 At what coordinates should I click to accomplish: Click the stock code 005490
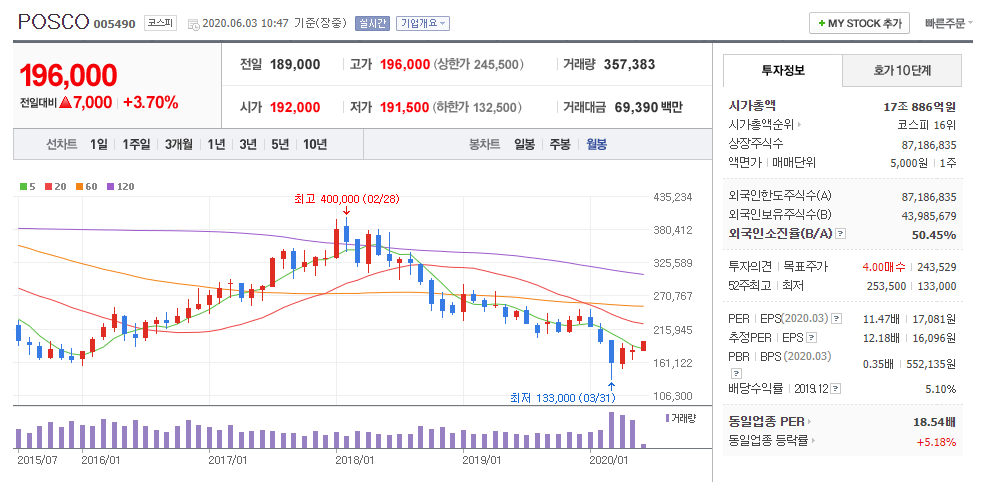click(114, 24)
